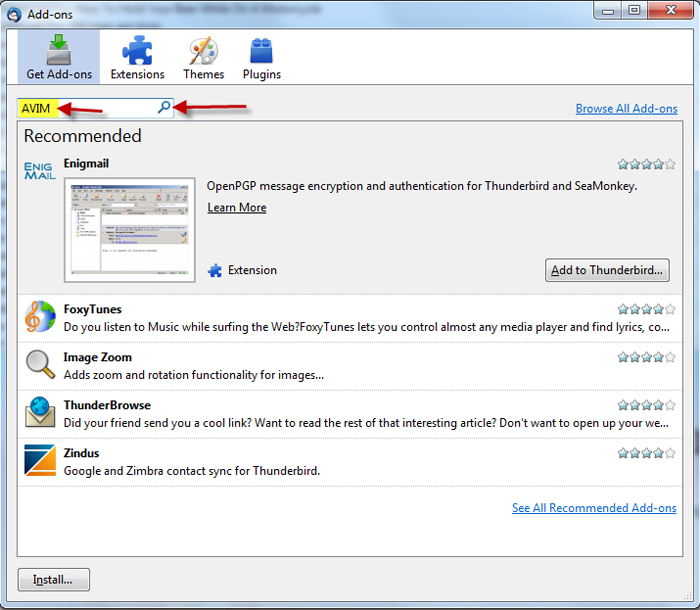Minimize the Add-ons window
This screenshot has width=700, height=610.
[x=608, y=10]
